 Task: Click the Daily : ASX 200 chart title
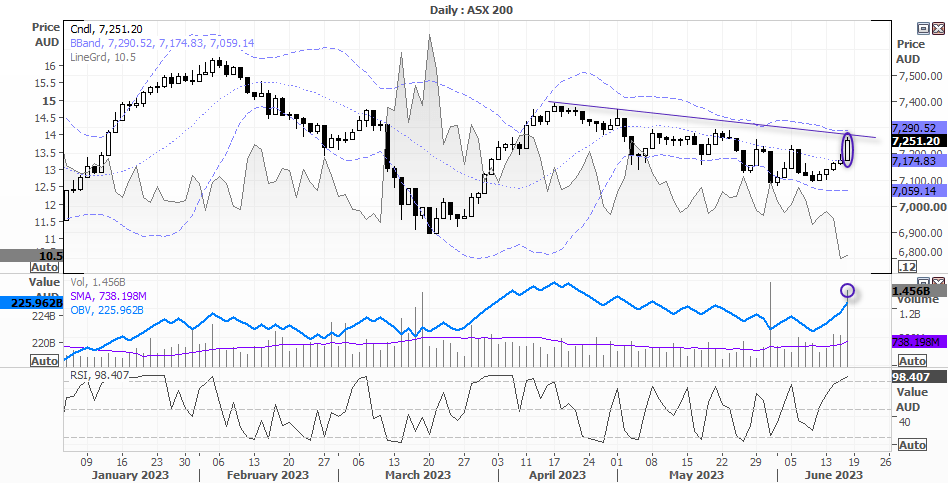(472, 10)
